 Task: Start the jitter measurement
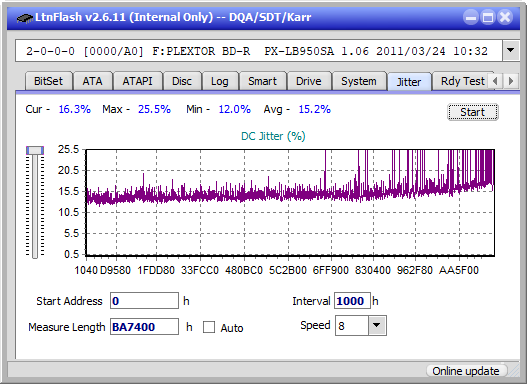pyautogui.click(x=473, y=112)
